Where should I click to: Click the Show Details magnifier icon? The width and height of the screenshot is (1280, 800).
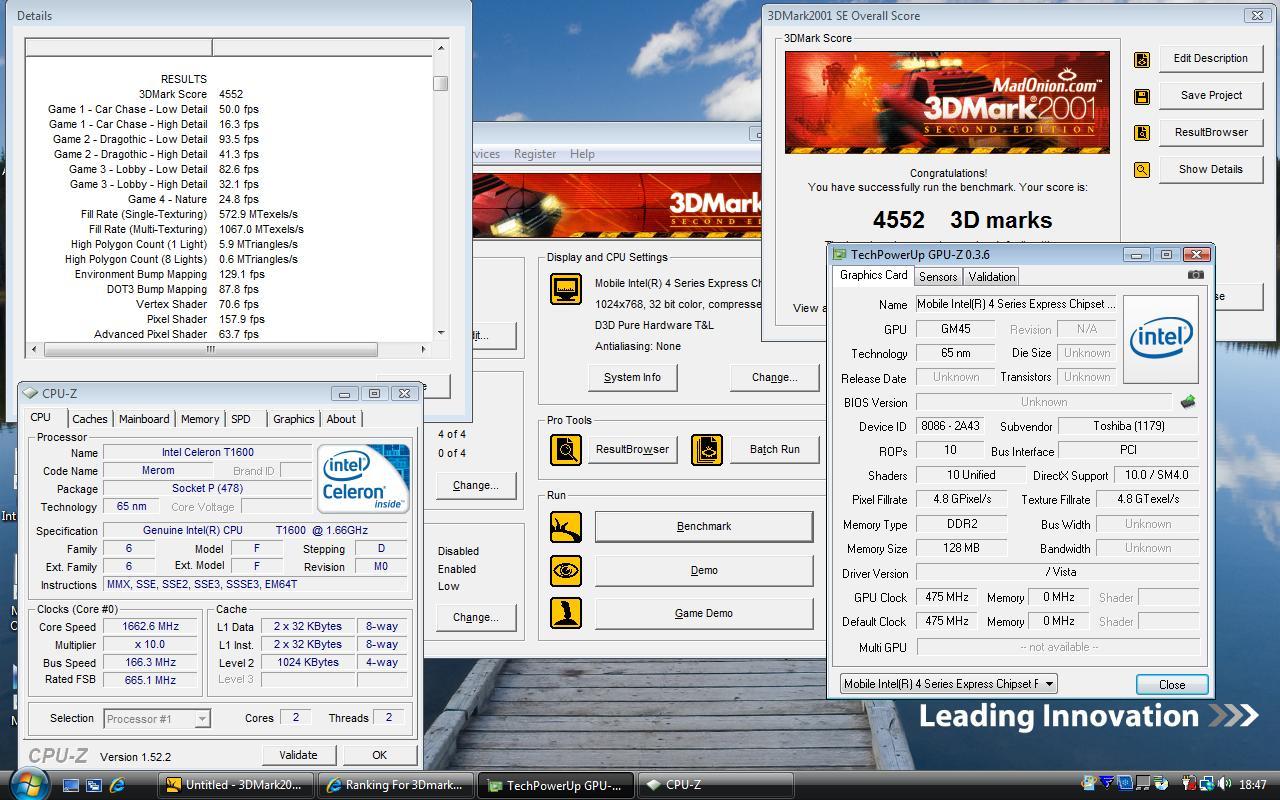tap(1141, 170)
